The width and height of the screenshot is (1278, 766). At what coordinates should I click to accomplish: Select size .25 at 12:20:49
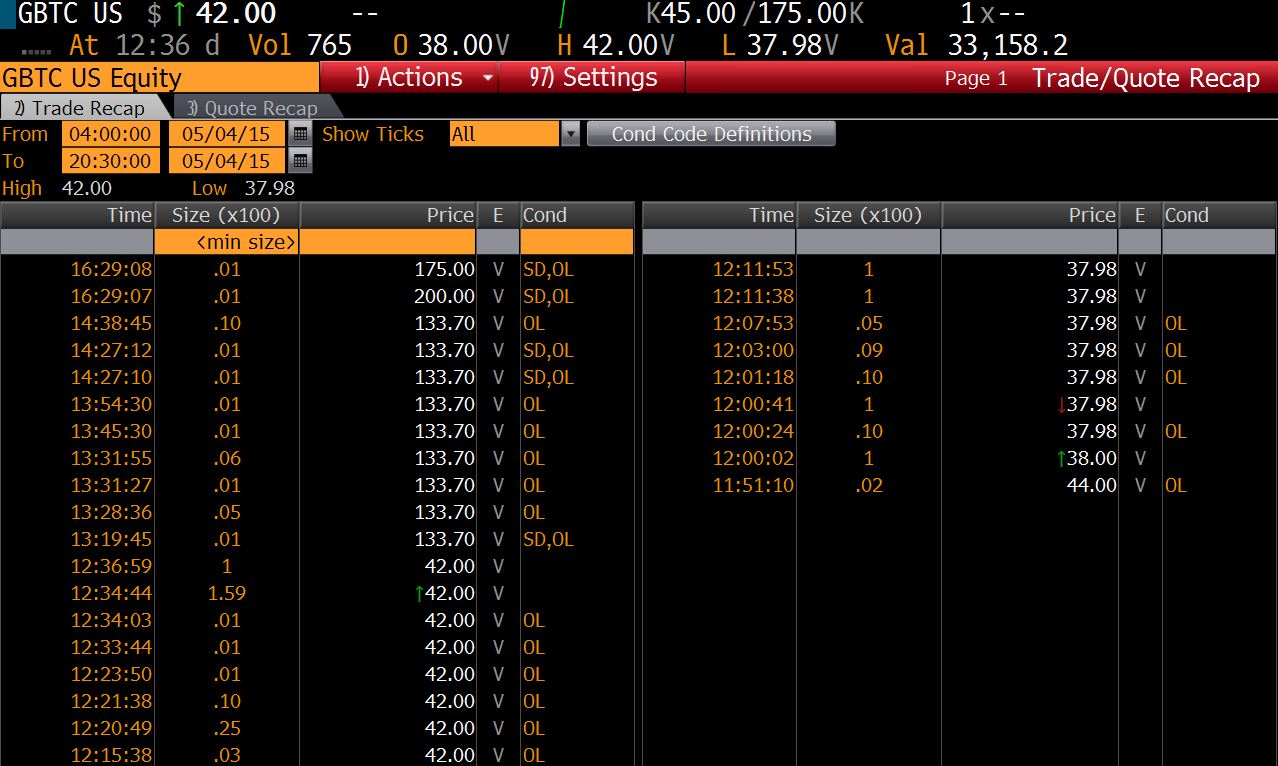[x=227, y=728]
